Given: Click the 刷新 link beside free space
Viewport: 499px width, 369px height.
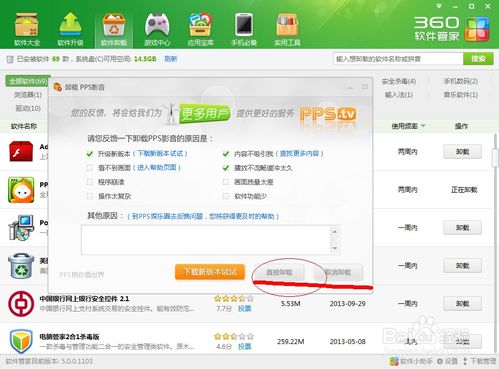Looking at the screenshot, I should point(171,59).
